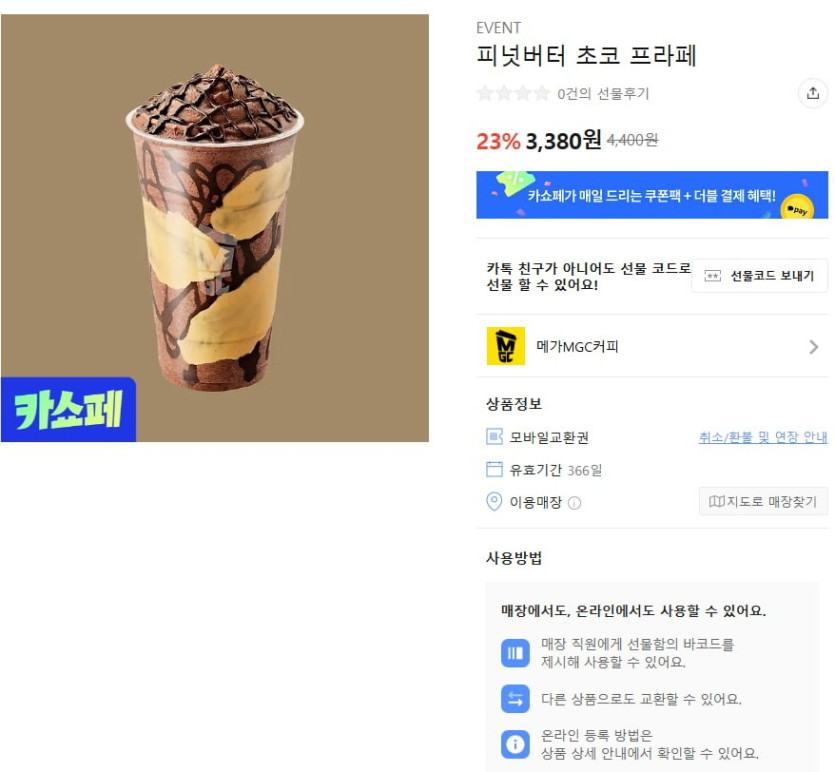Screen dimensions: 835x772
Task: Click the info icon beside 이용매장
Action: (x=574, y=503)
